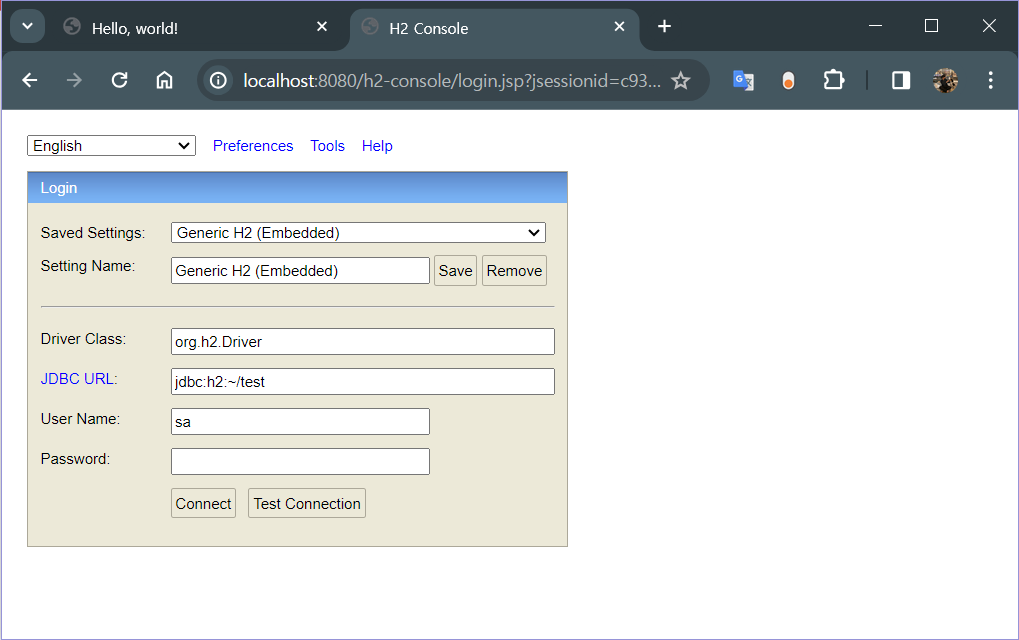Click the Setting Name field
The width and height of the screenshot is (1019, 640).
point(300,270)
